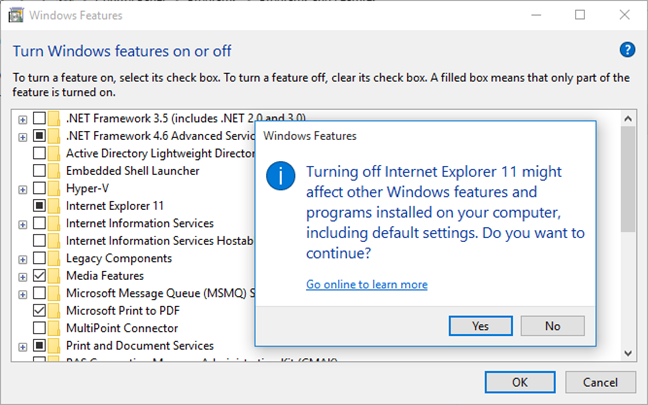Click the blue information icon in the dialog

(x=282, y=177)
